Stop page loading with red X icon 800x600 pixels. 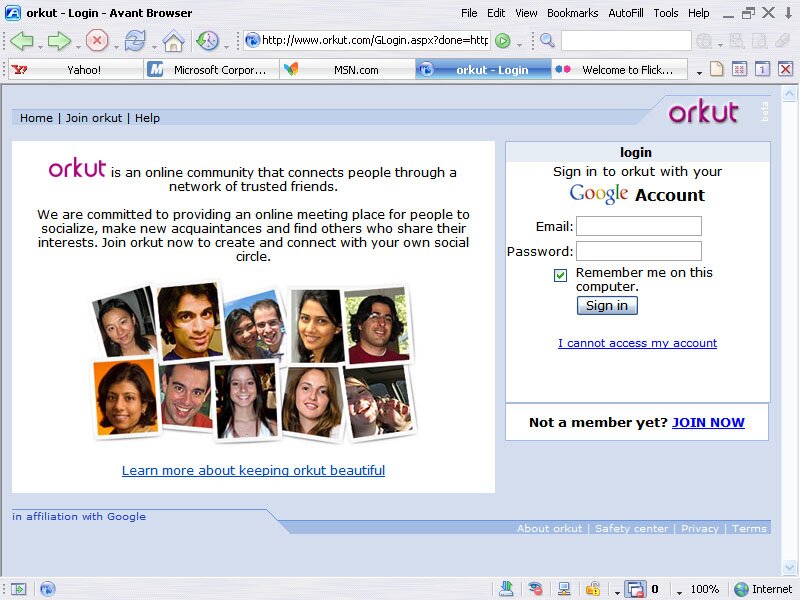[x=97, y=41]
